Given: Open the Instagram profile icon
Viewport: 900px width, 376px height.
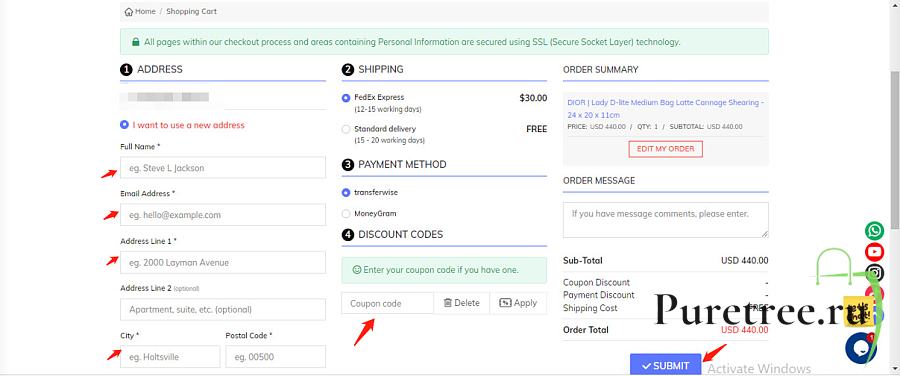Looking at the screenshot, I should [x=875, y=273].
